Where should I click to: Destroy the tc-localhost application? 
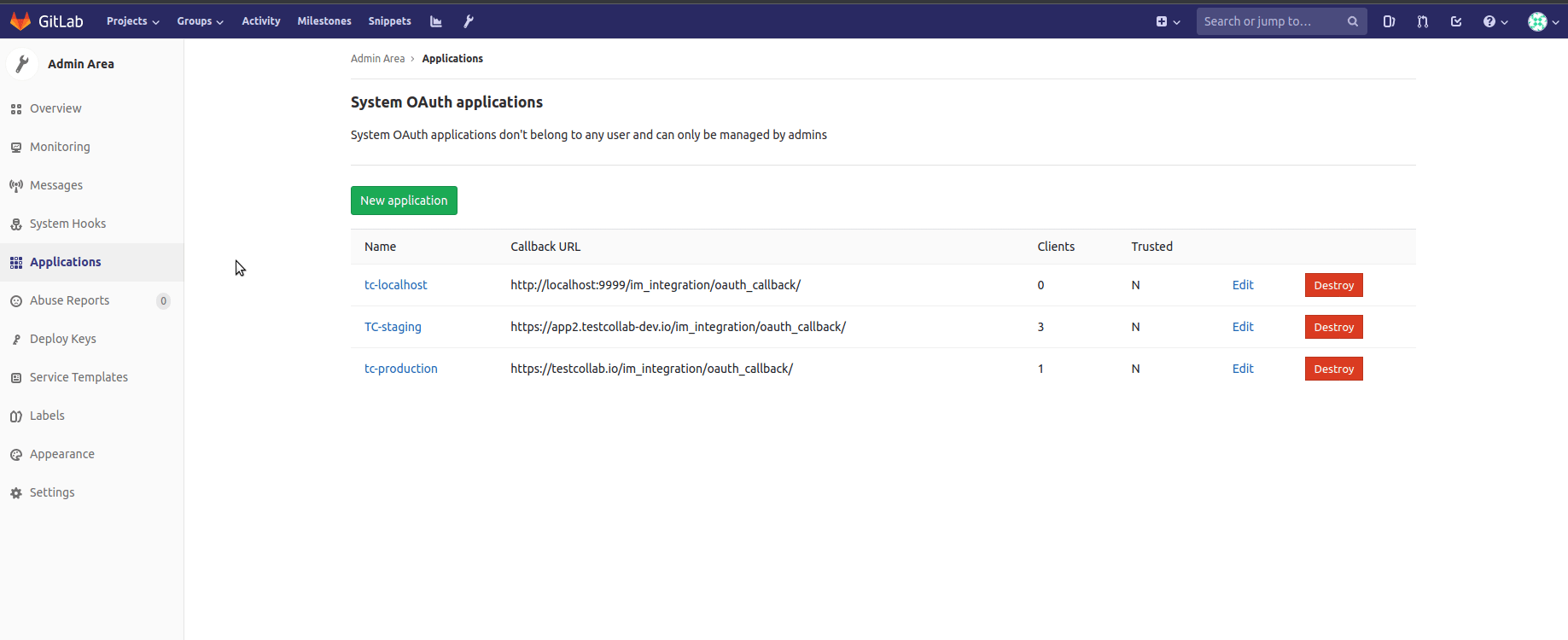1334,285
